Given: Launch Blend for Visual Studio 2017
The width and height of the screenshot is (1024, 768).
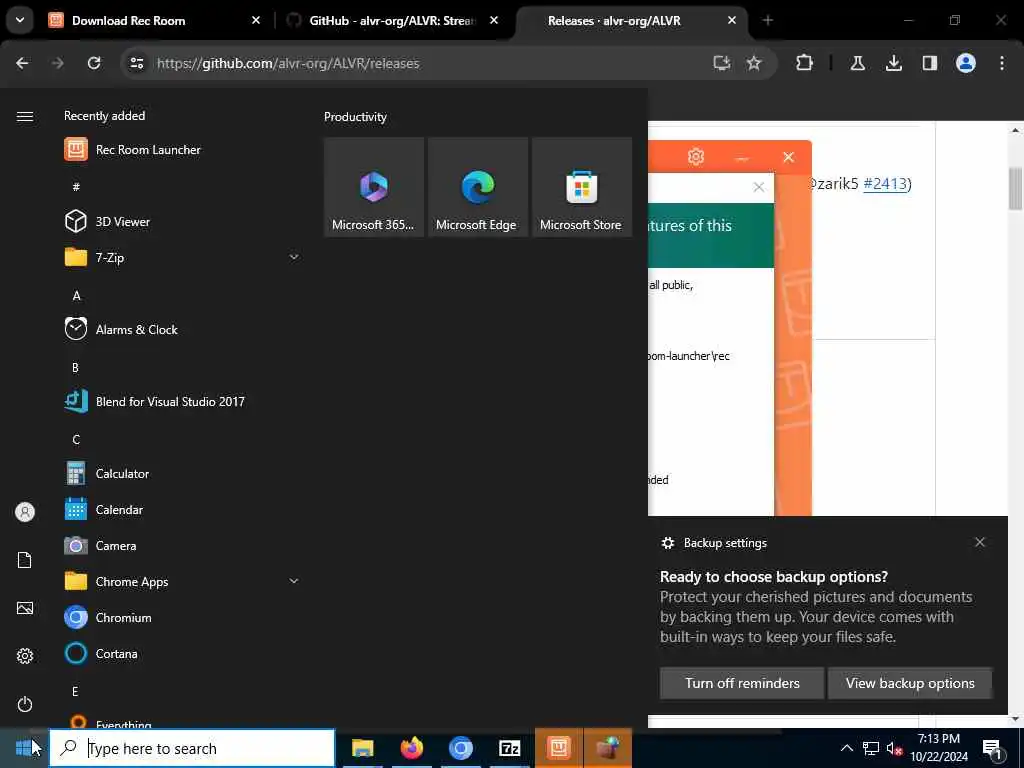Looking at the screenshot, I should (182, 402).
